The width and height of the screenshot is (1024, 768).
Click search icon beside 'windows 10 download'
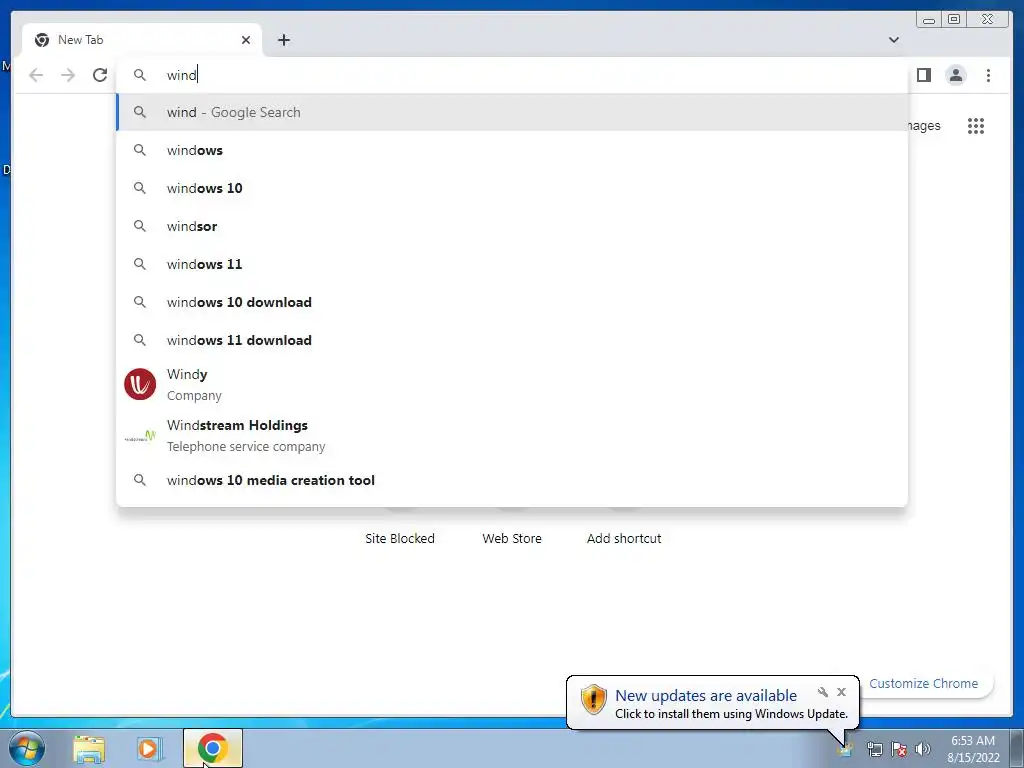click(140, 302)
